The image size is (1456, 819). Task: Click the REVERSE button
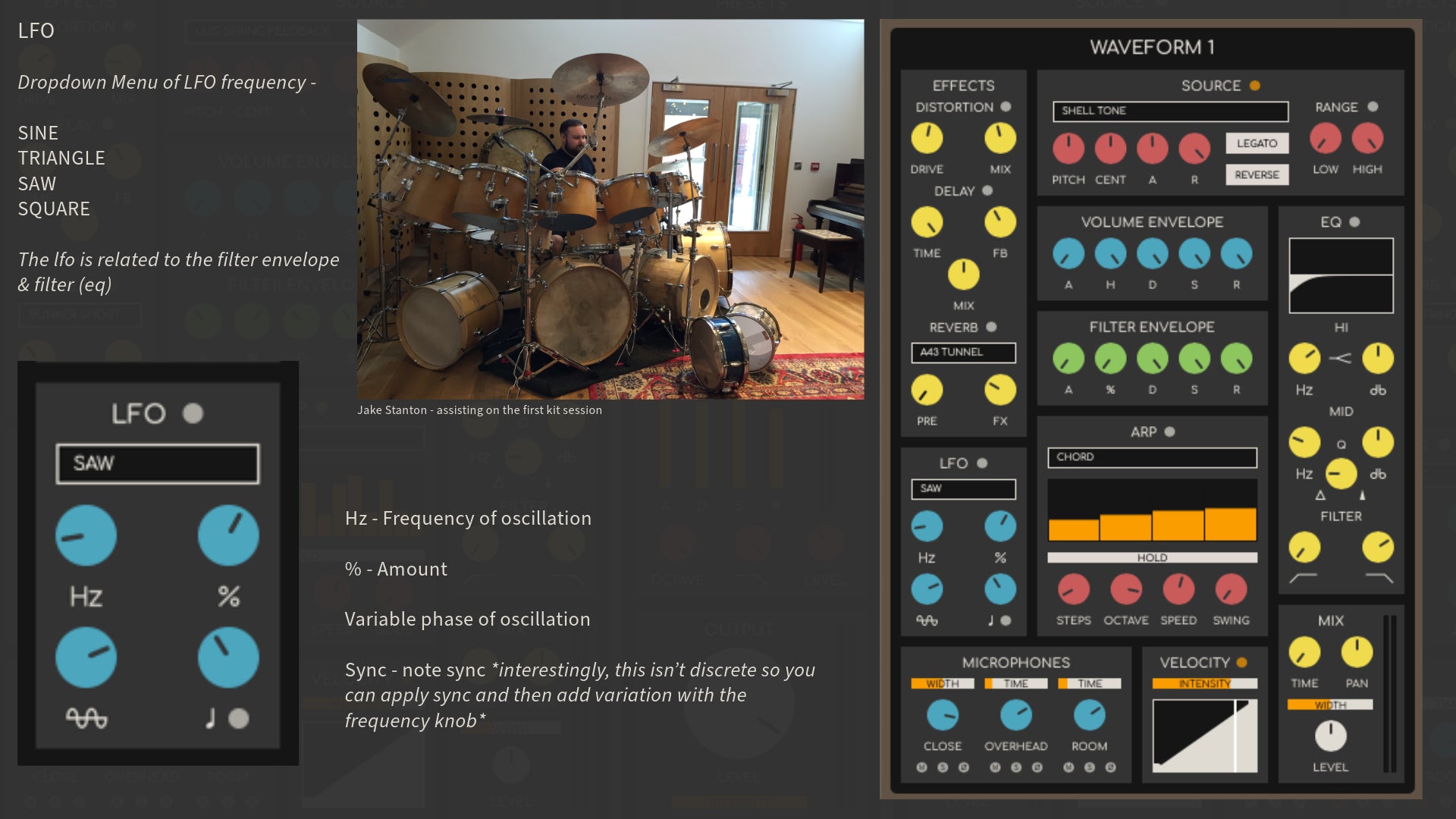[1257, 174]
